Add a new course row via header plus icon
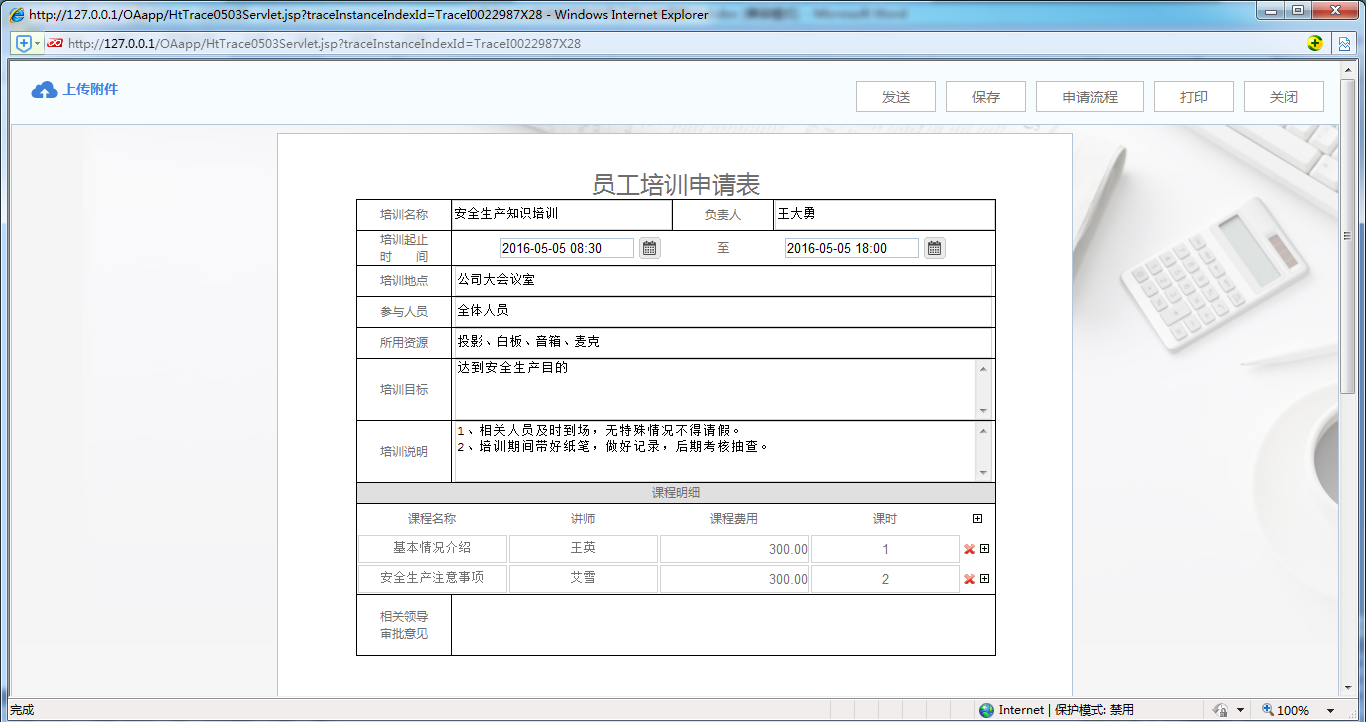 pos(977,518)
